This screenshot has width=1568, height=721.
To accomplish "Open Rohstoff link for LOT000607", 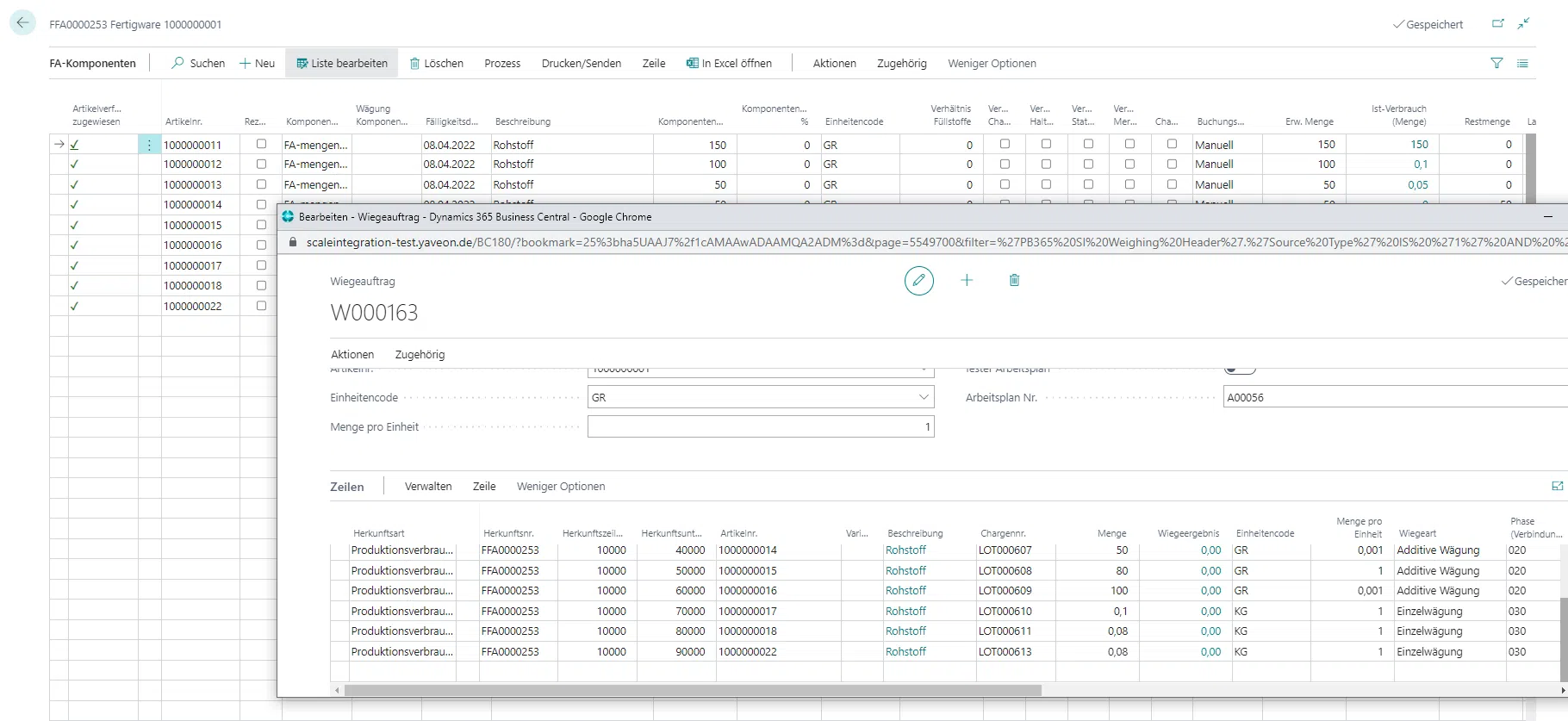I will pyautogui.click(x=905, y=550).
